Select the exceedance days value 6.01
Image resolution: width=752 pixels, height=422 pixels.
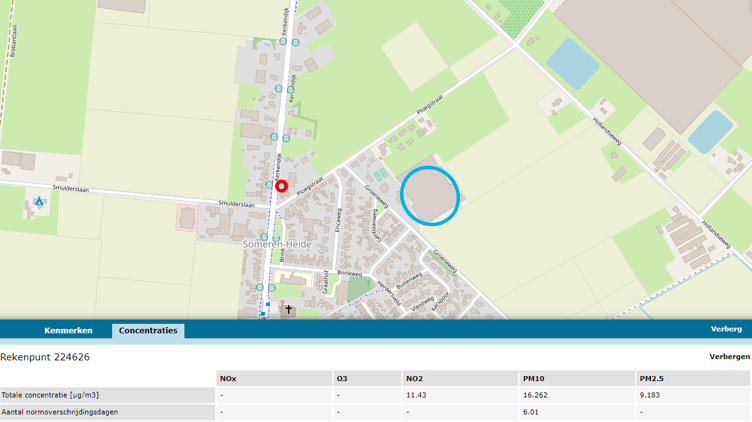point(530,412)
